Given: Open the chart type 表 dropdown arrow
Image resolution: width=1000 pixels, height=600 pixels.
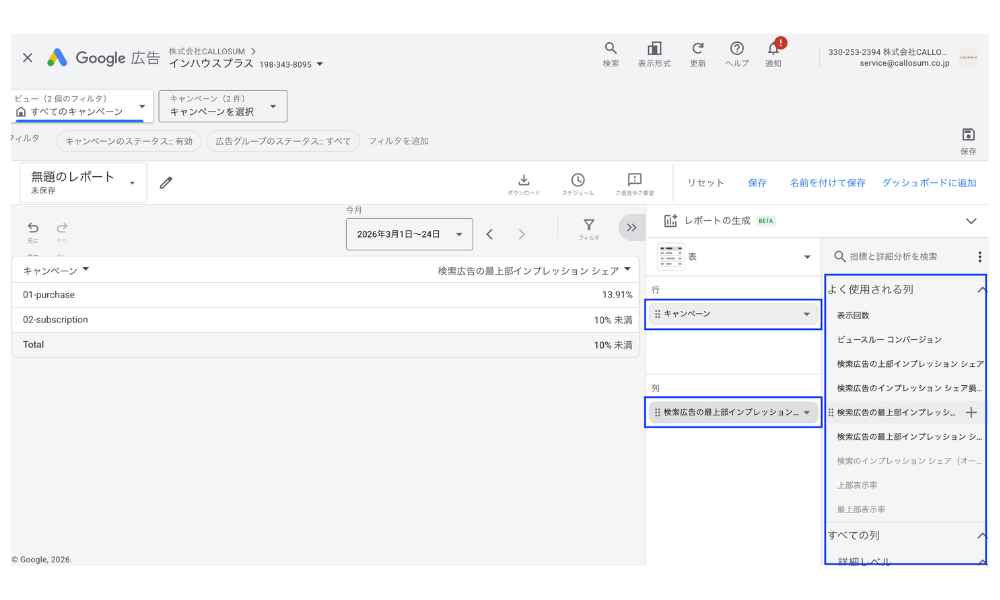Looking at the screenshot, I should 807,257.
